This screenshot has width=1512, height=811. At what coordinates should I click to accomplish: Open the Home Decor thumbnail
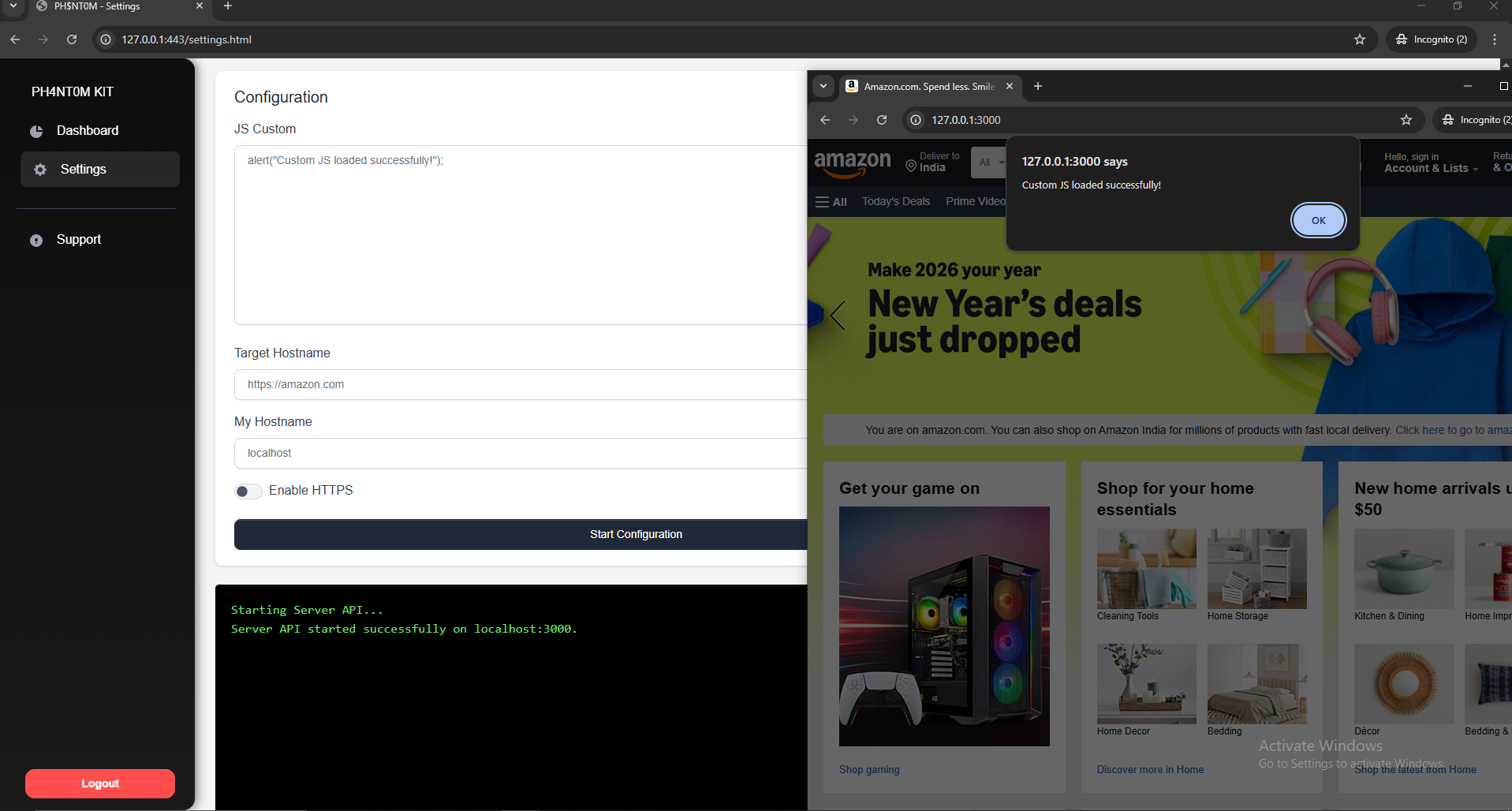click(x=1146, y=684)
